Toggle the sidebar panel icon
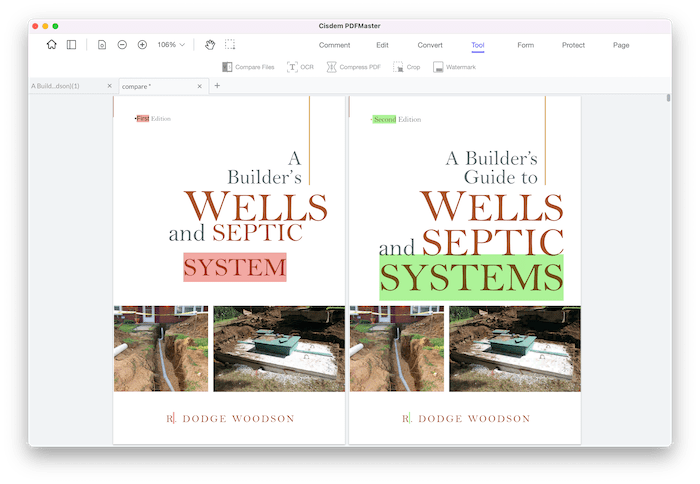 71,45
